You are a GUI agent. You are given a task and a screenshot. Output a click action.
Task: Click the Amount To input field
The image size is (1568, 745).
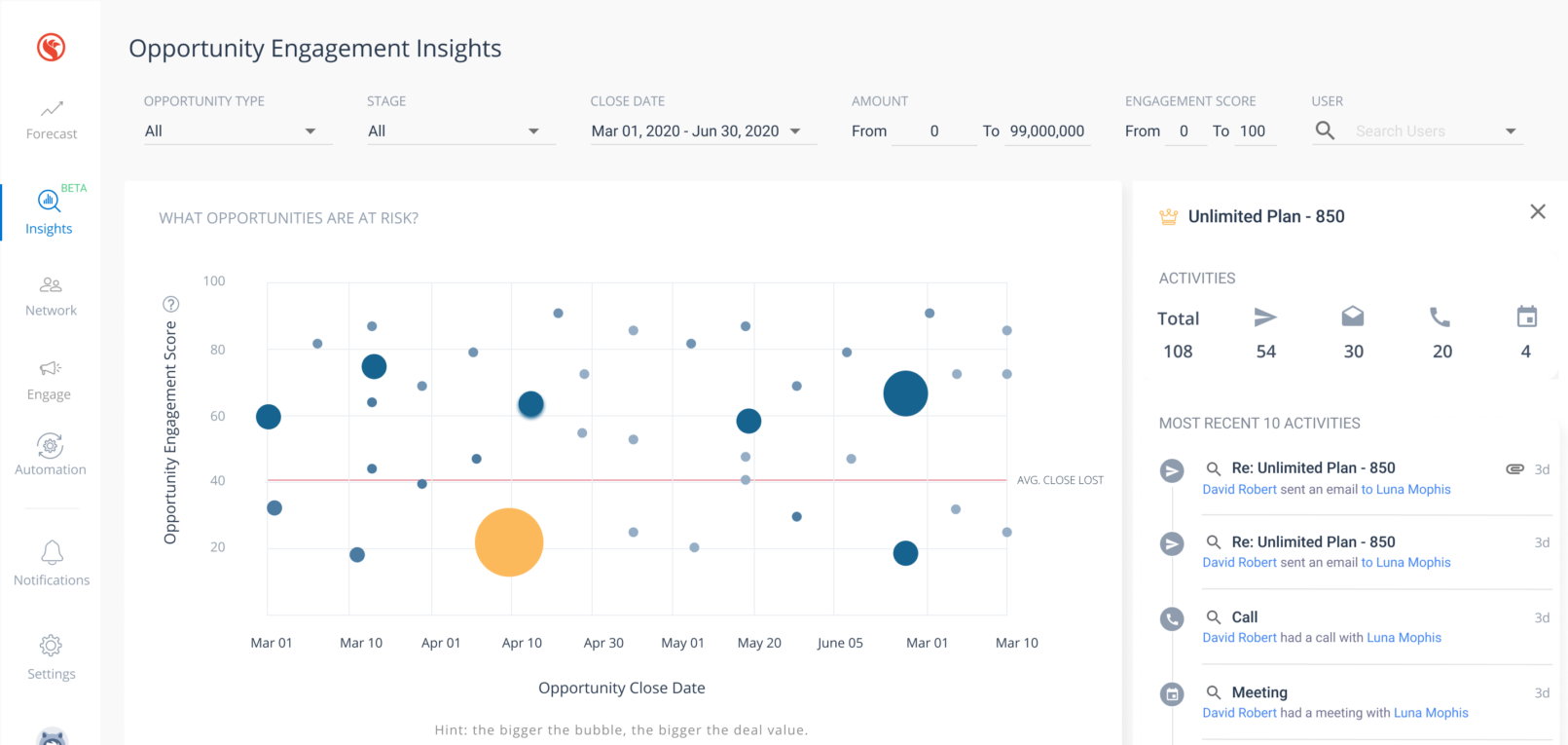pyautogui.click(x=1047, y=131)
